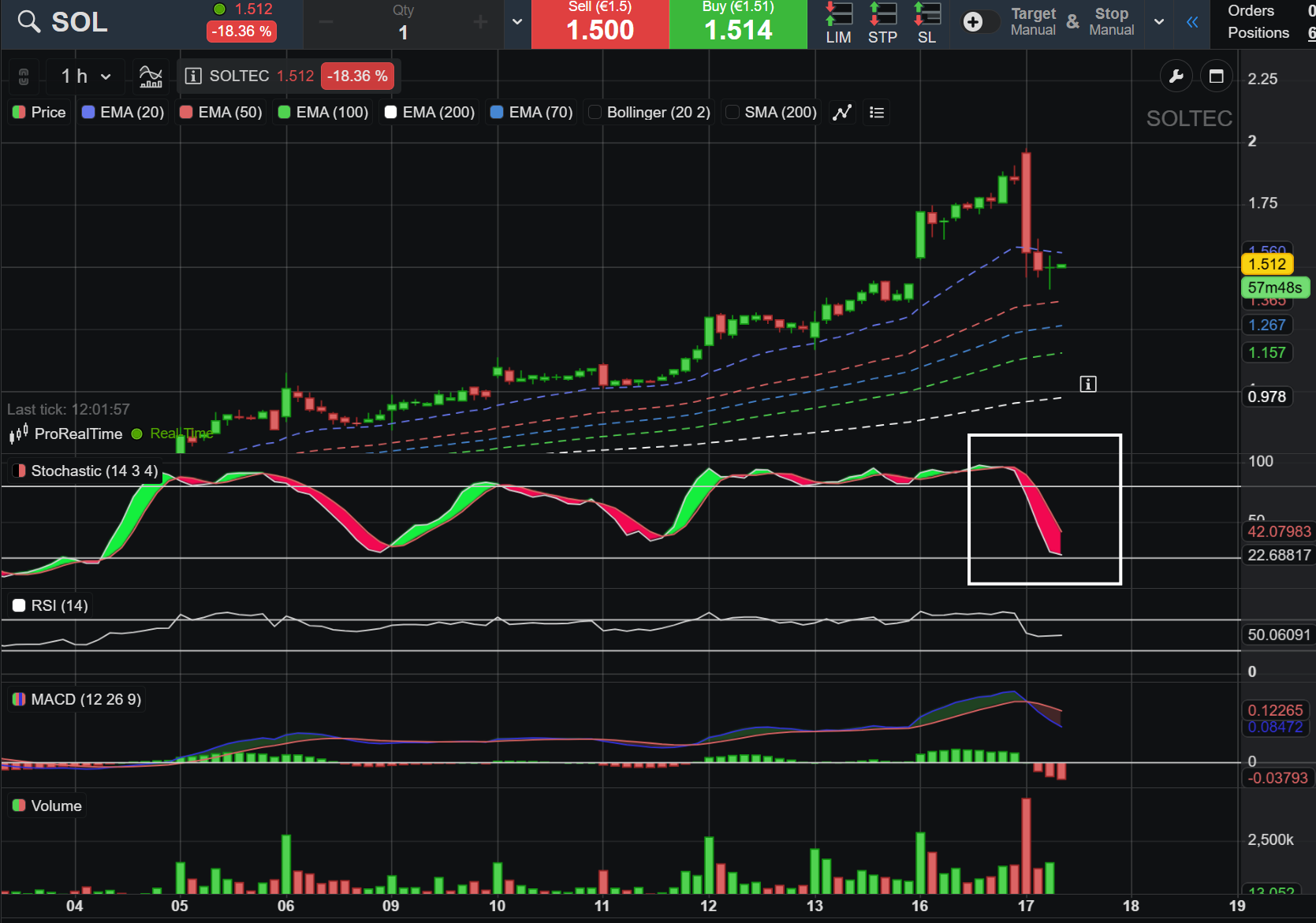1316x923 pixels.
Task: Click the SOL instrument search icon
Action: 28,22
